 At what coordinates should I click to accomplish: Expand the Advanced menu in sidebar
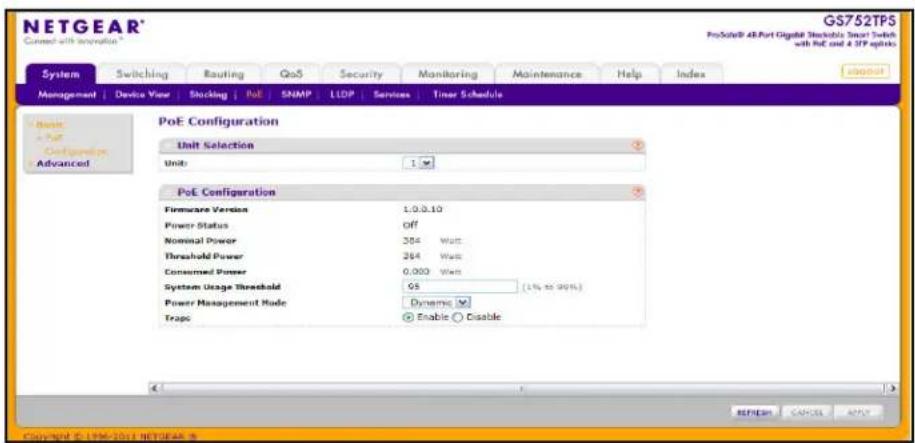pyautogui.click(x=62, y=163)
